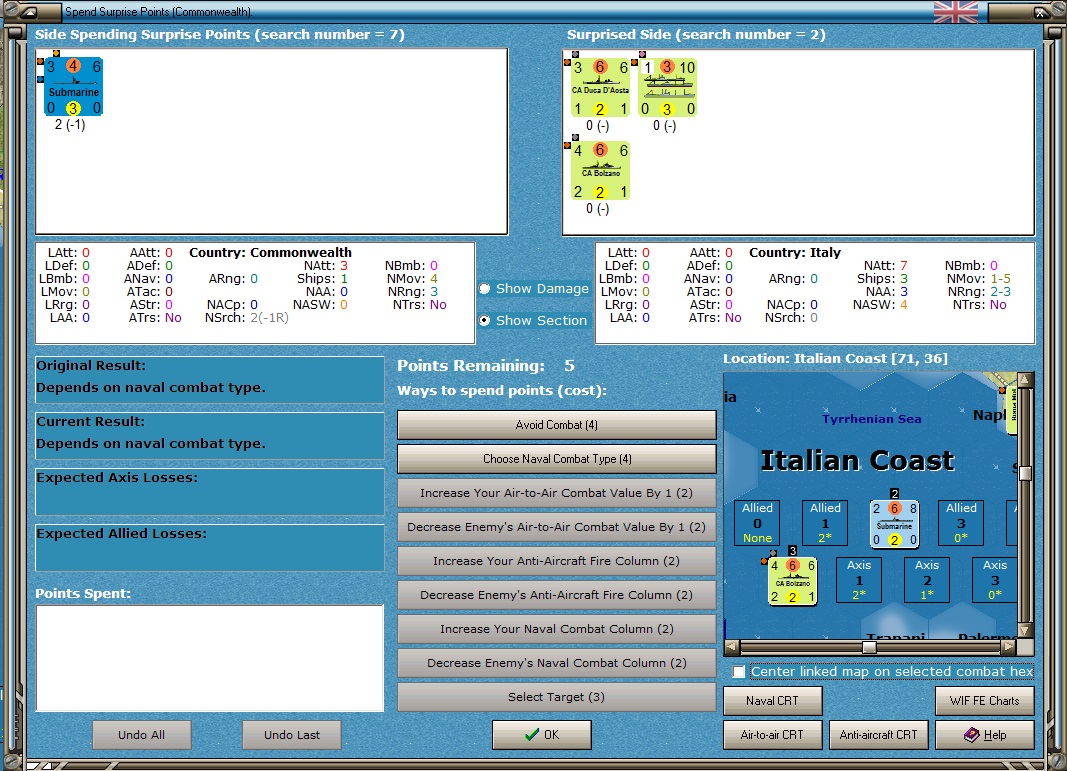The image size is (1067, 771).
Task: Click the British flag icon in title bar
Action: [x=955, y=12]
